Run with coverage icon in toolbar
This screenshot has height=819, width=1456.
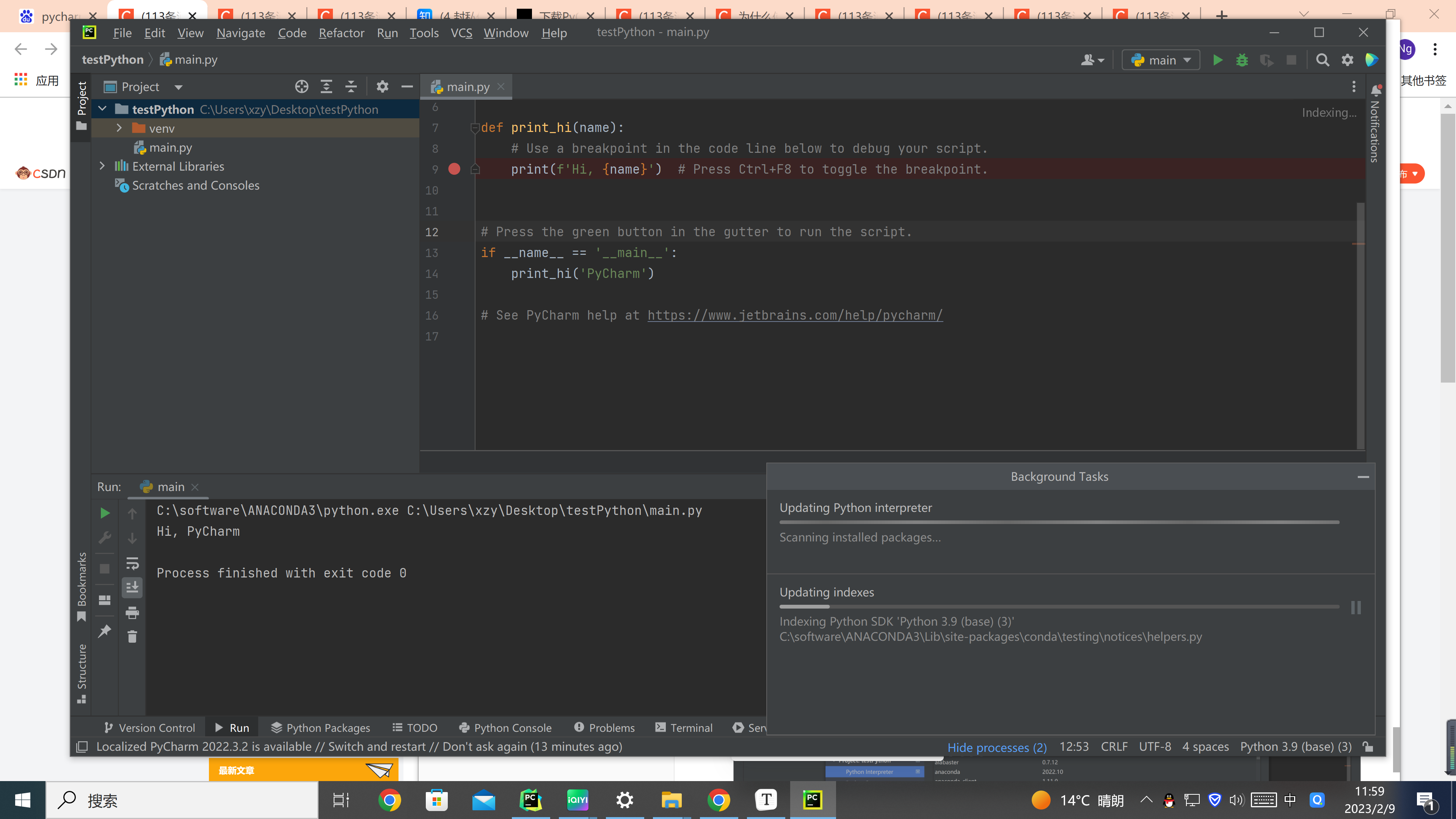[x=1267, y=60]
